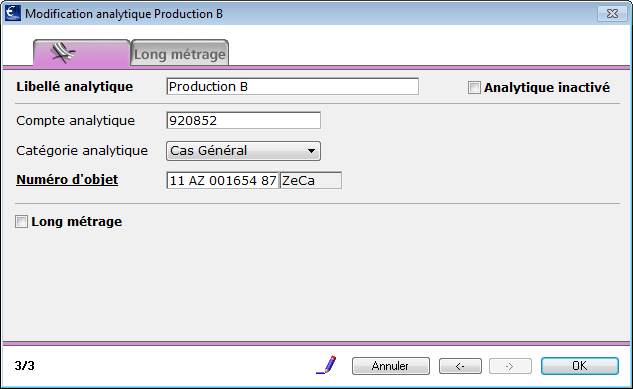Tick the Long métrage checkbox

21,222
